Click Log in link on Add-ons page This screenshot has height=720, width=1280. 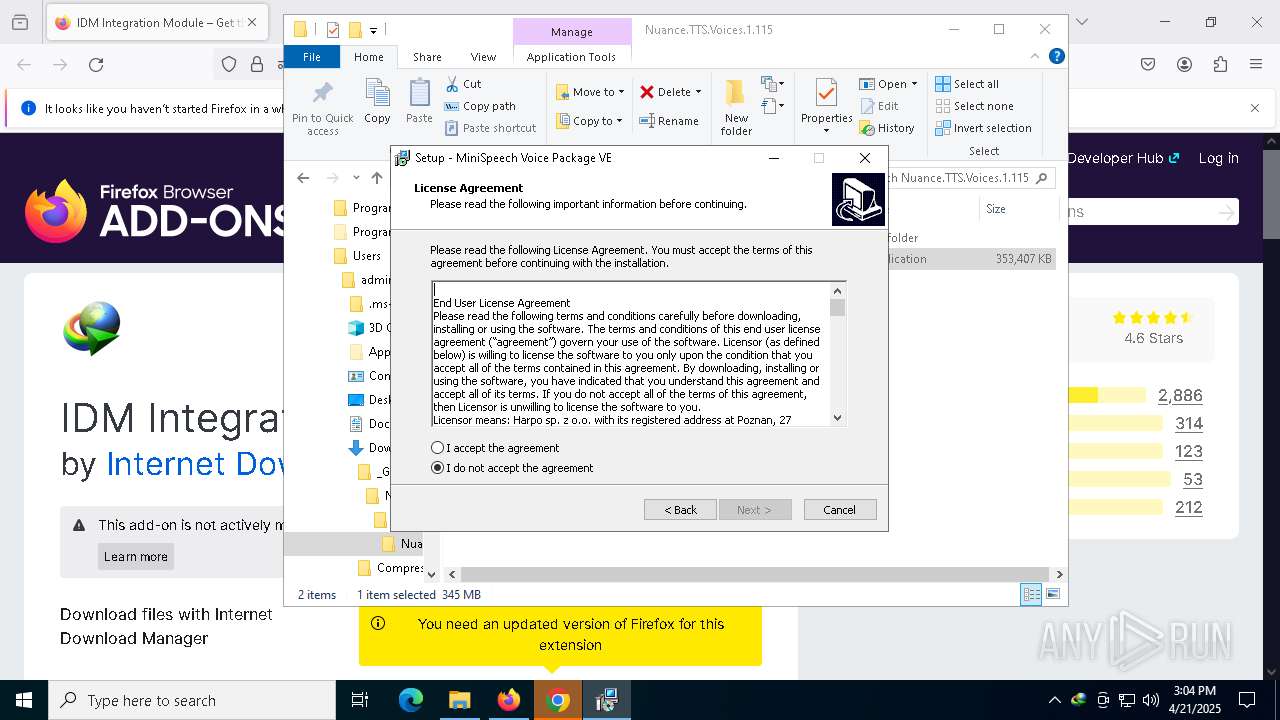pyautogui.click(x=1218, y=158)
